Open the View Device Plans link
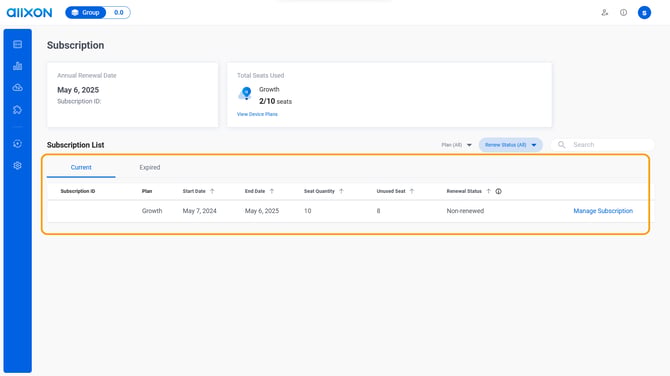670x376 pixels. point(257,114)
